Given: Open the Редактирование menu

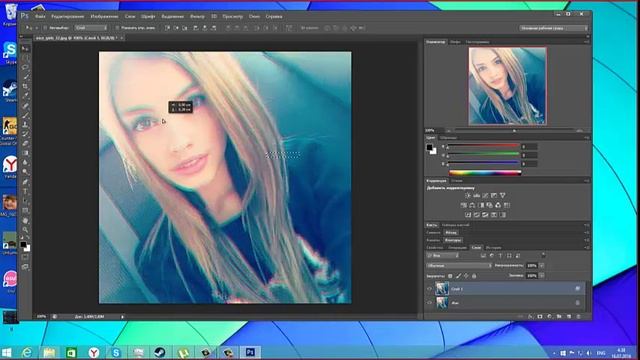Looking at the screenshot, I should pos(67,16).
